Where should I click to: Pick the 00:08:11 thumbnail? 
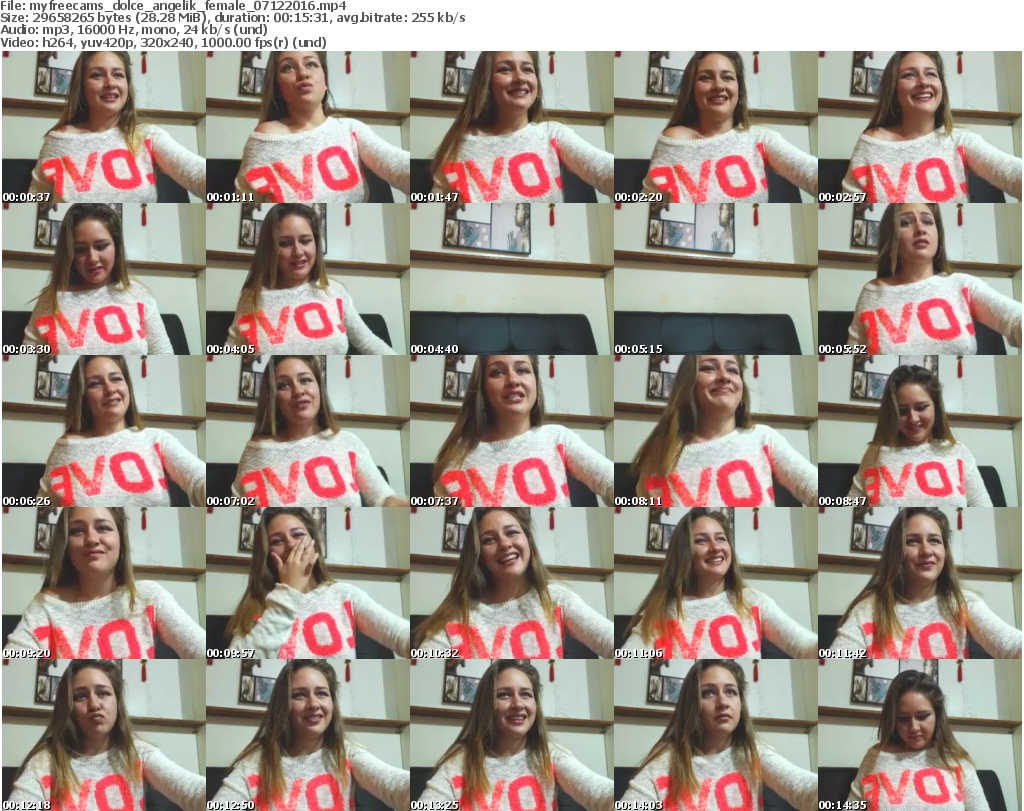coord(715,431)
